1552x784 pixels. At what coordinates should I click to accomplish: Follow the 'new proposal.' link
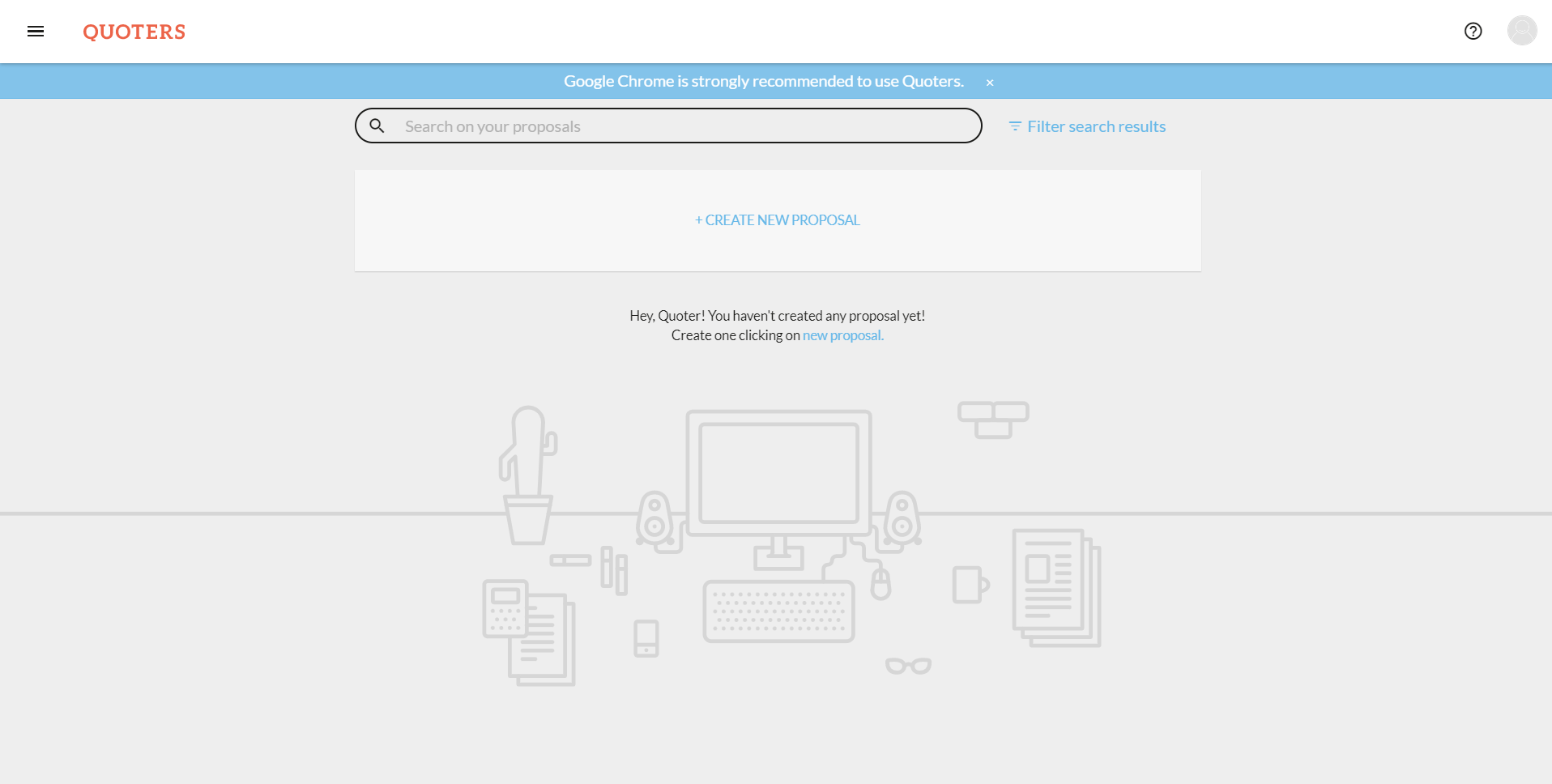(842, 335)
